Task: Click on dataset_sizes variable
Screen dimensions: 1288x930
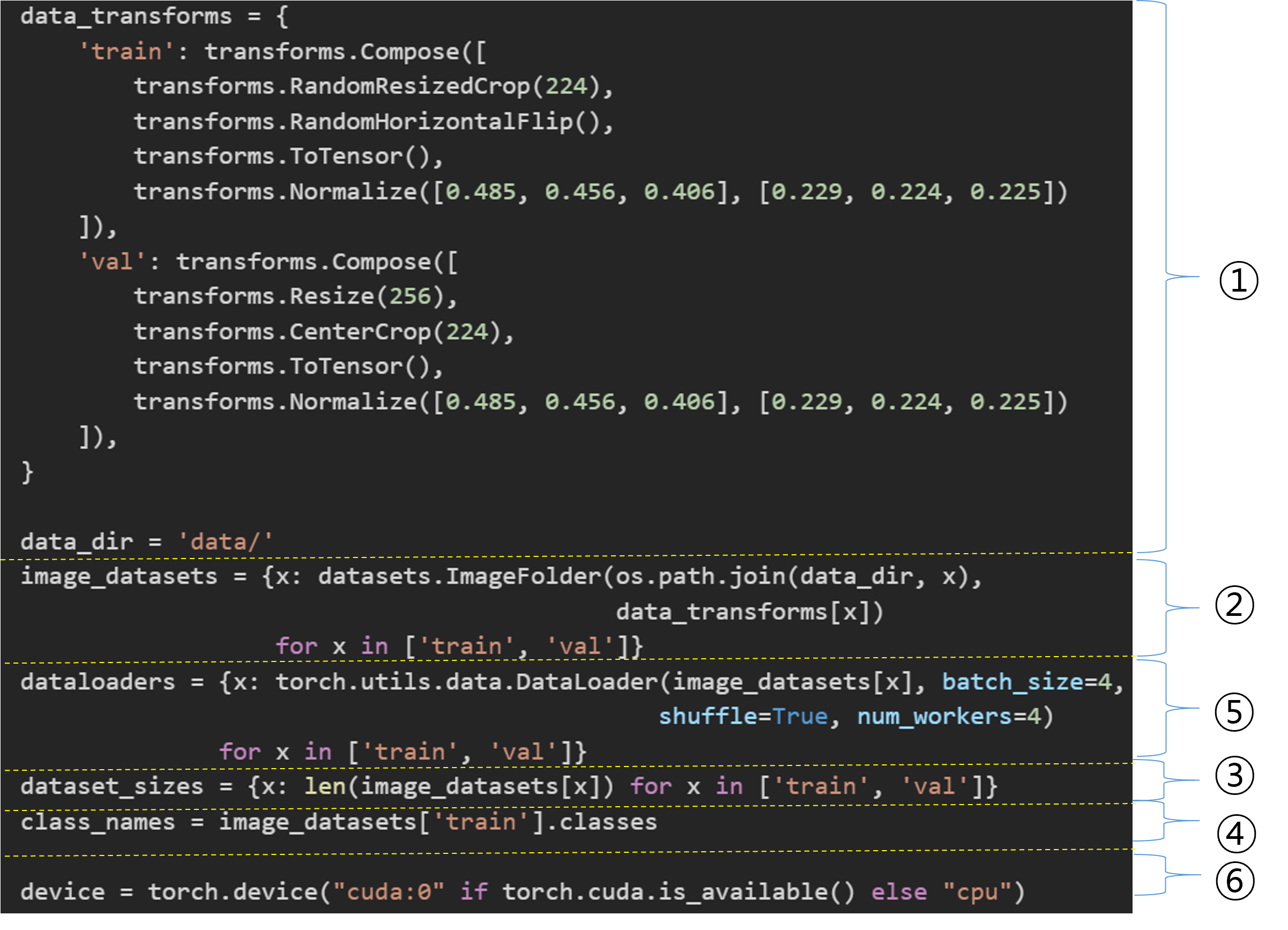Action: pyautogui.click(x=112, y=786)
